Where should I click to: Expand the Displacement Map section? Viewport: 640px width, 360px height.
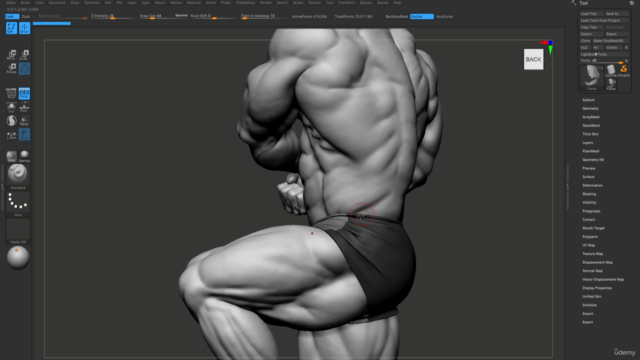(598, 262)
